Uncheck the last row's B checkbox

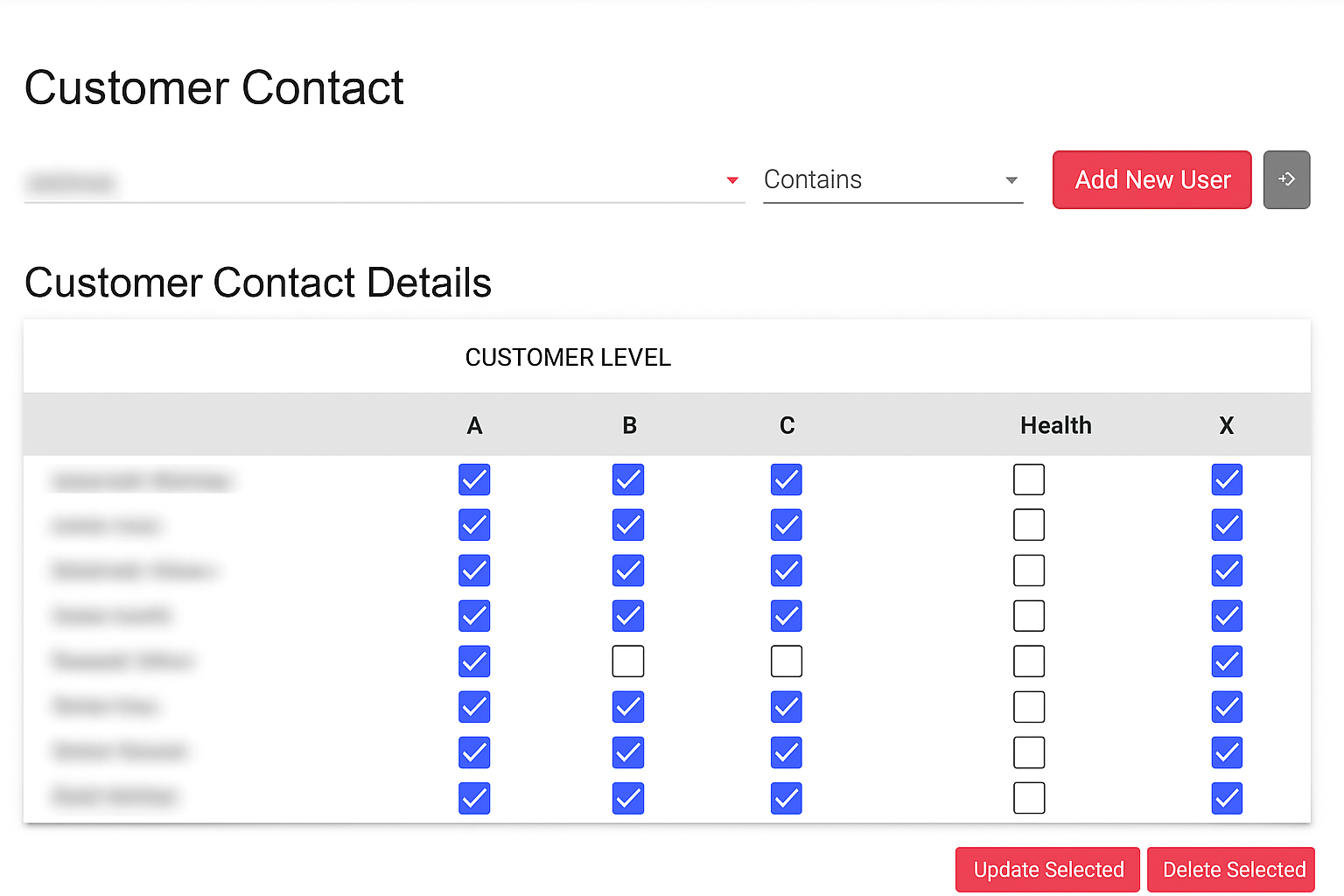628,798
